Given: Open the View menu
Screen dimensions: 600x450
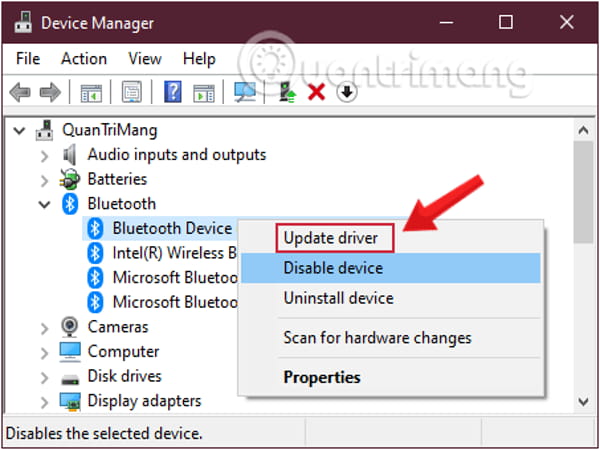Looking at the screenshot, I should click(145, 59).
